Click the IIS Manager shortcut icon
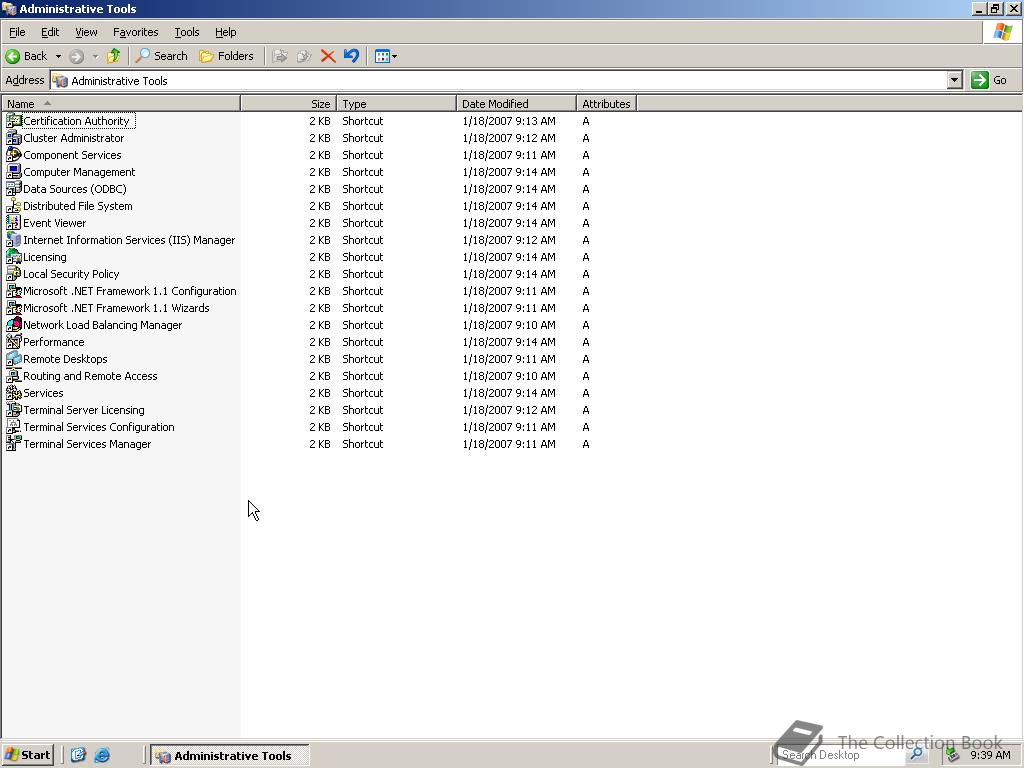 pos(13,240)
